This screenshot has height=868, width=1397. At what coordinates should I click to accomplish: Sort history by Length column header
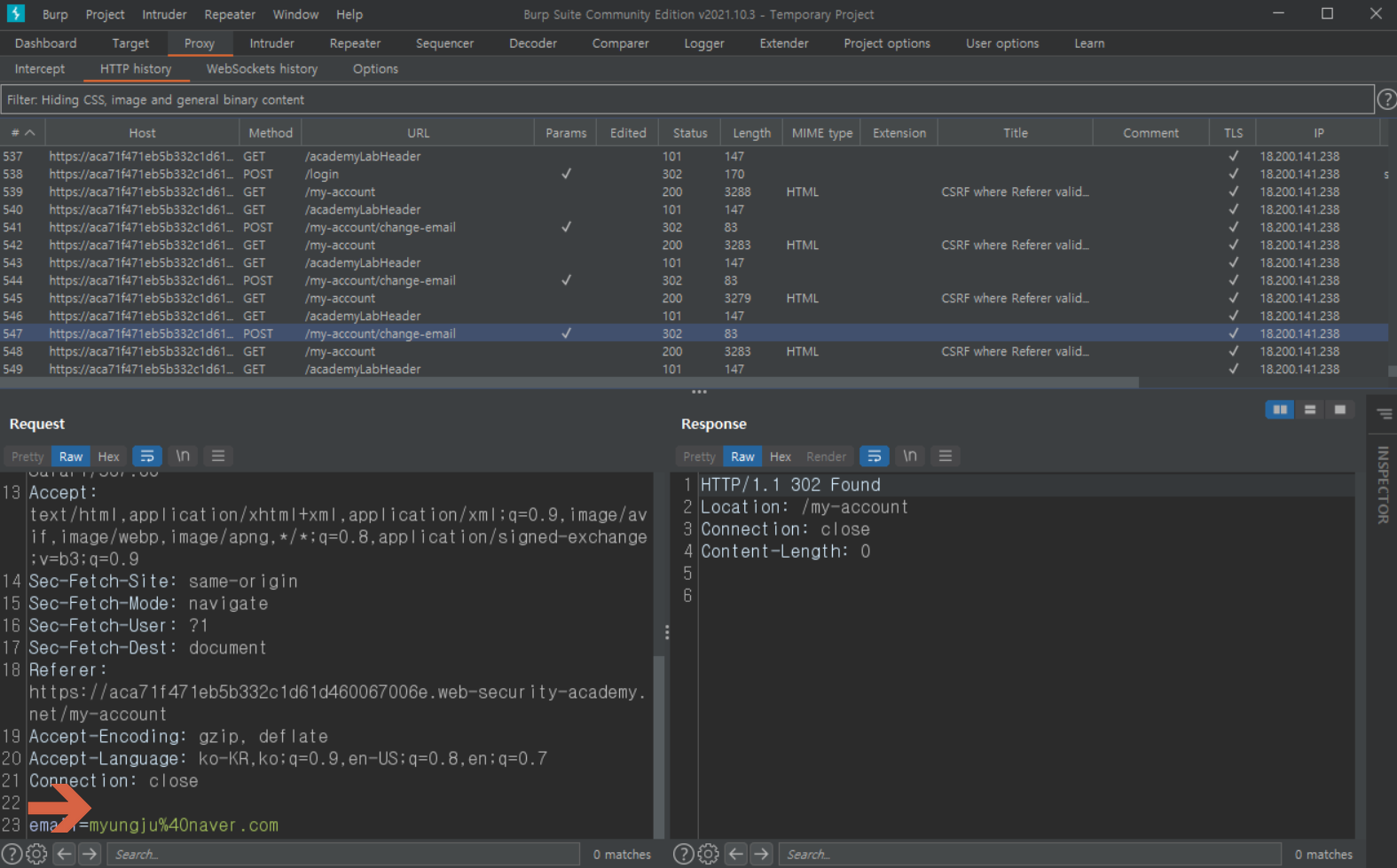pyautogui.click(x=751, y=133)
